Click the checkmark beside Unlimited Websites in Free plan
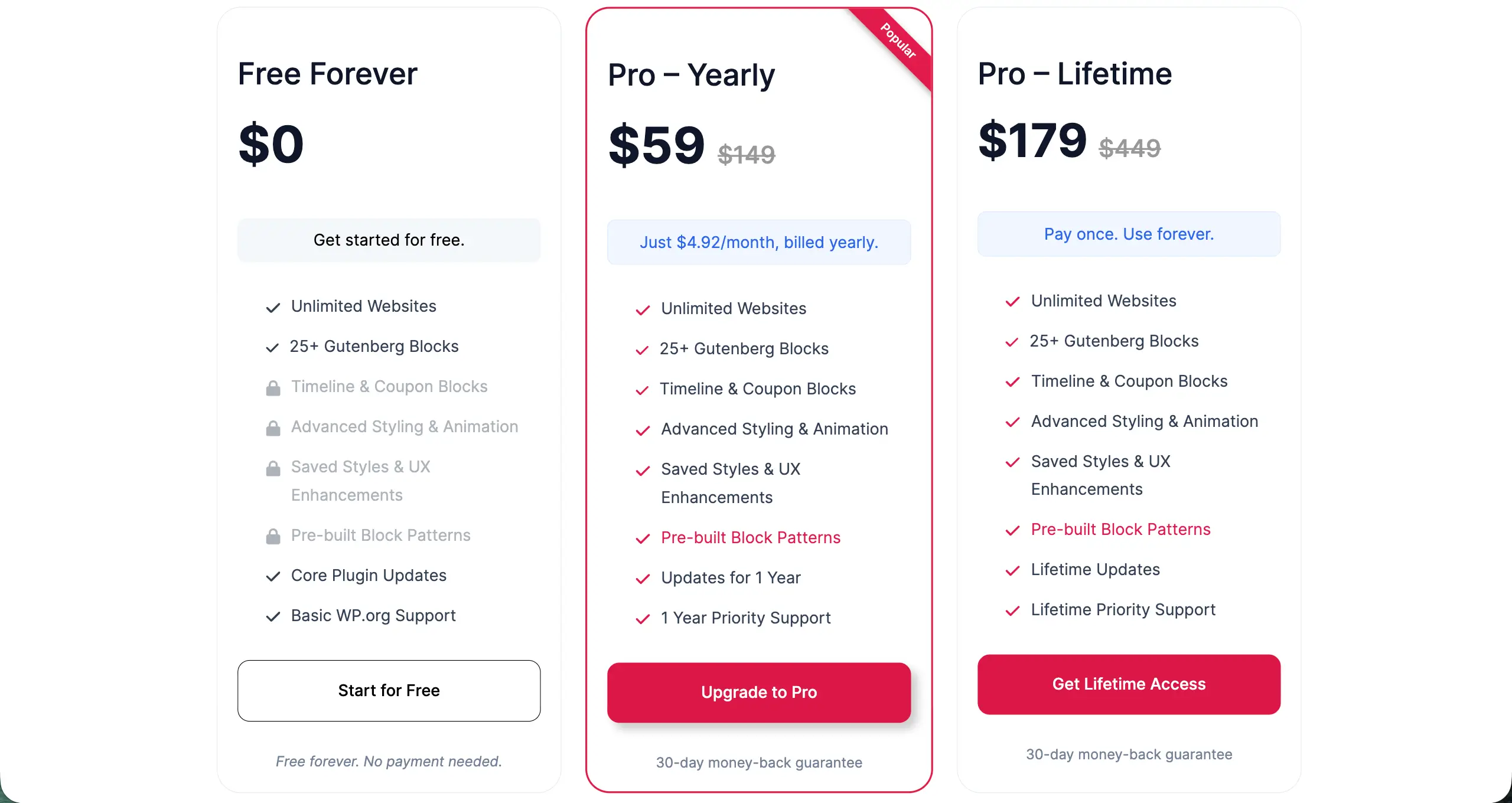Viewport: 1512px width, 803px height. coord(272,308)
